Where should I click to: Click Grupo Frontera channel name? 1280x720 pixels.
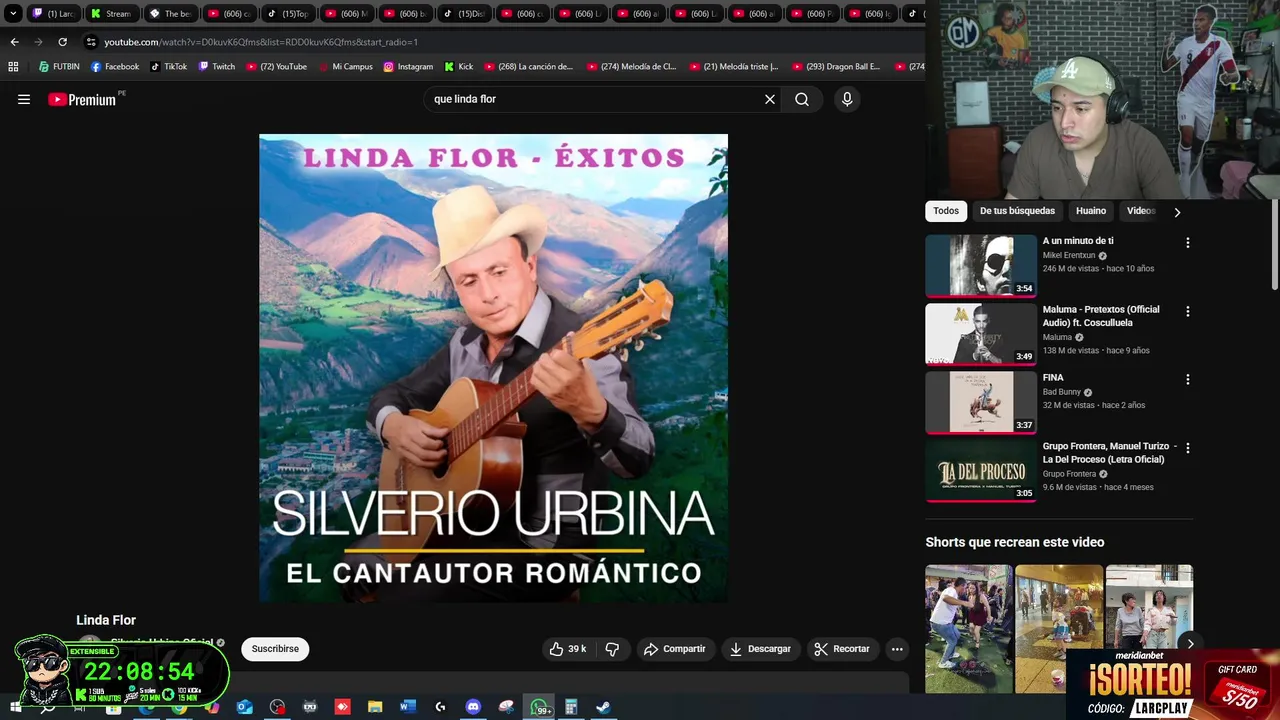click(x=1069, y=474)
